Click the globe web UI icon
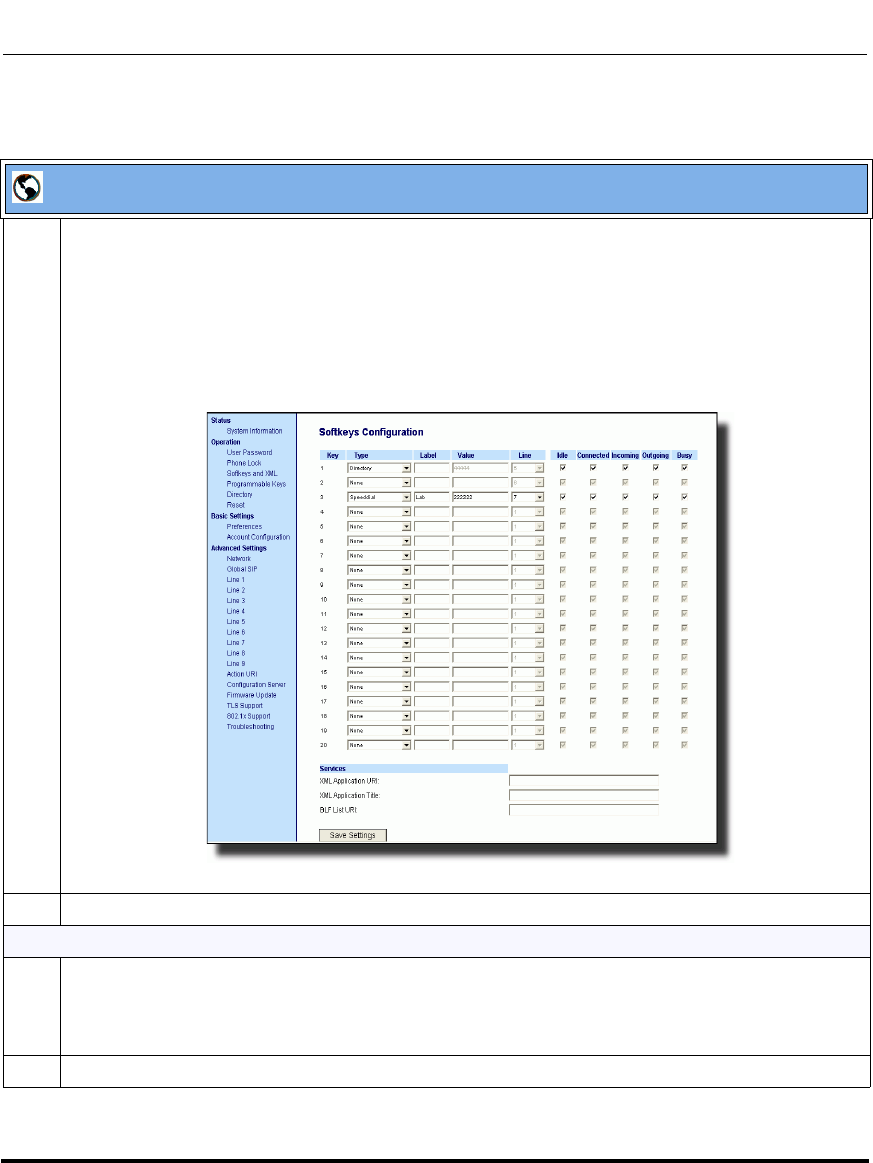 [27, 188]
